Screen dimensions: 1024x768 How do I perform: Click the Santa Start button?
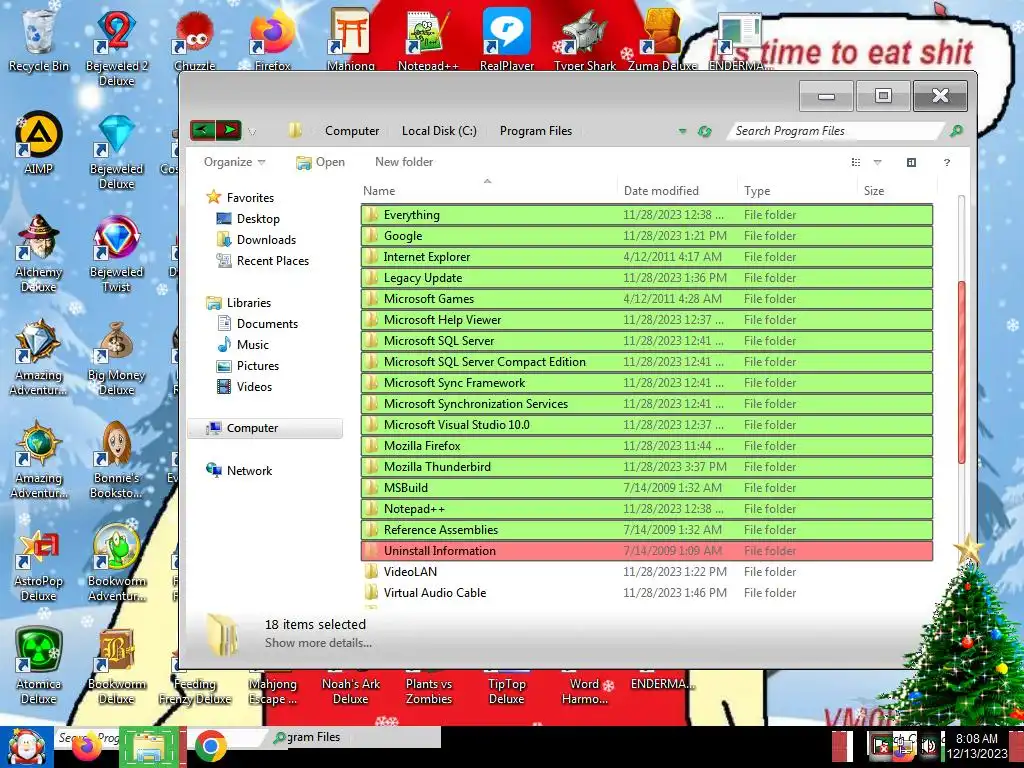26,747
